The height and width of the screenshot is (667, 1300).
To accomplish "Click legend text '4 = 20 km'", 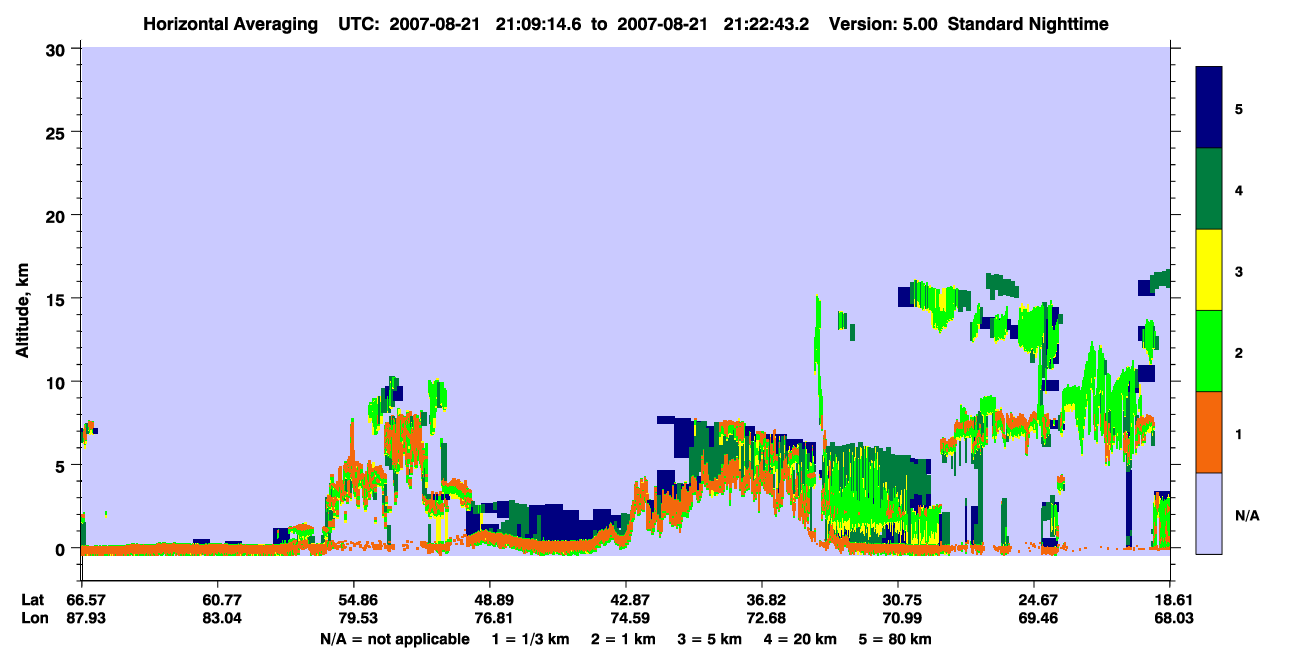I will pos(800,639).
